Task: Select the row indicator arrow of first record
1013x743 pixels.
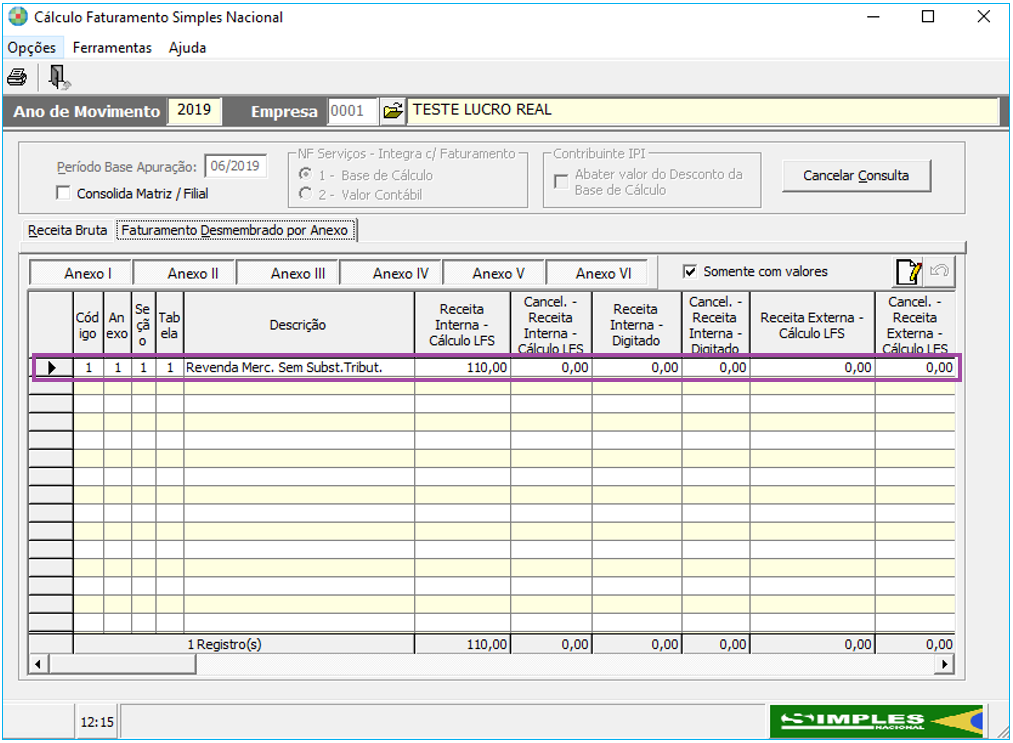Action: [x=51, y=368]
